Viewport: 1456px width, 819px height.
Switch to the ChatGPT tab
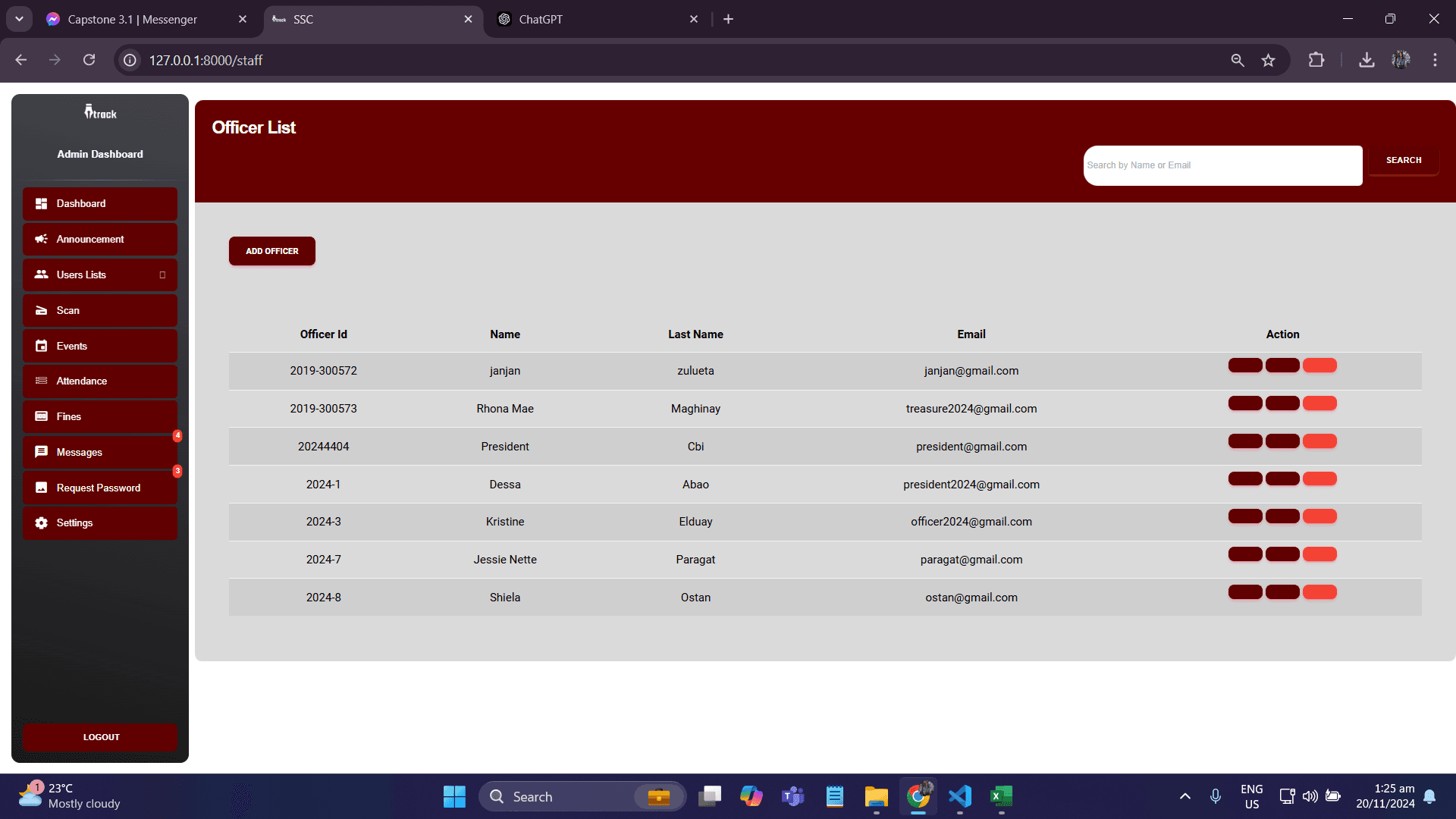point(598,19)
